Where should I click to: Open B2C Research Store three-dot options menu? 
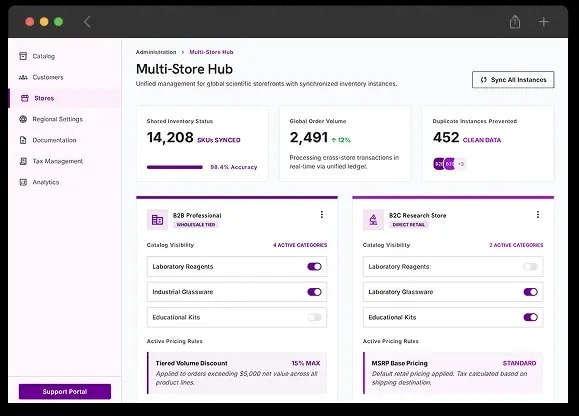[538, 214]
